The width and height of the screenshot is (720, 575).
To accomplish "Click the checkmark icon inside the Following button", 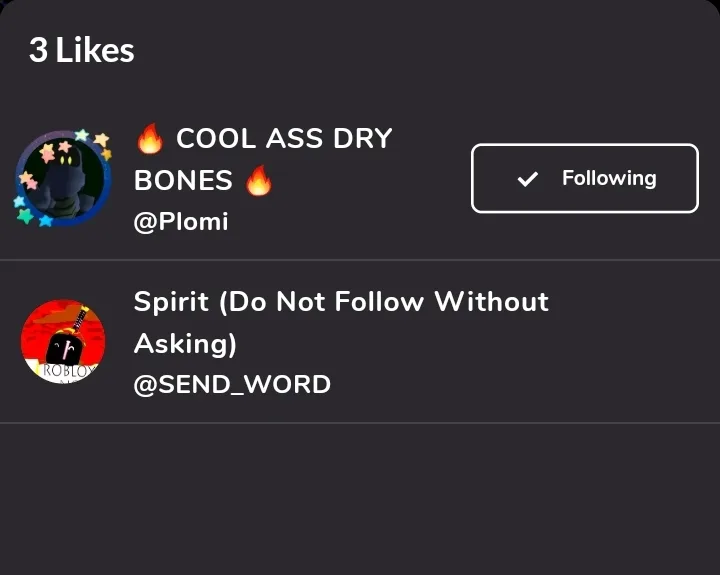I will [527, 179].
